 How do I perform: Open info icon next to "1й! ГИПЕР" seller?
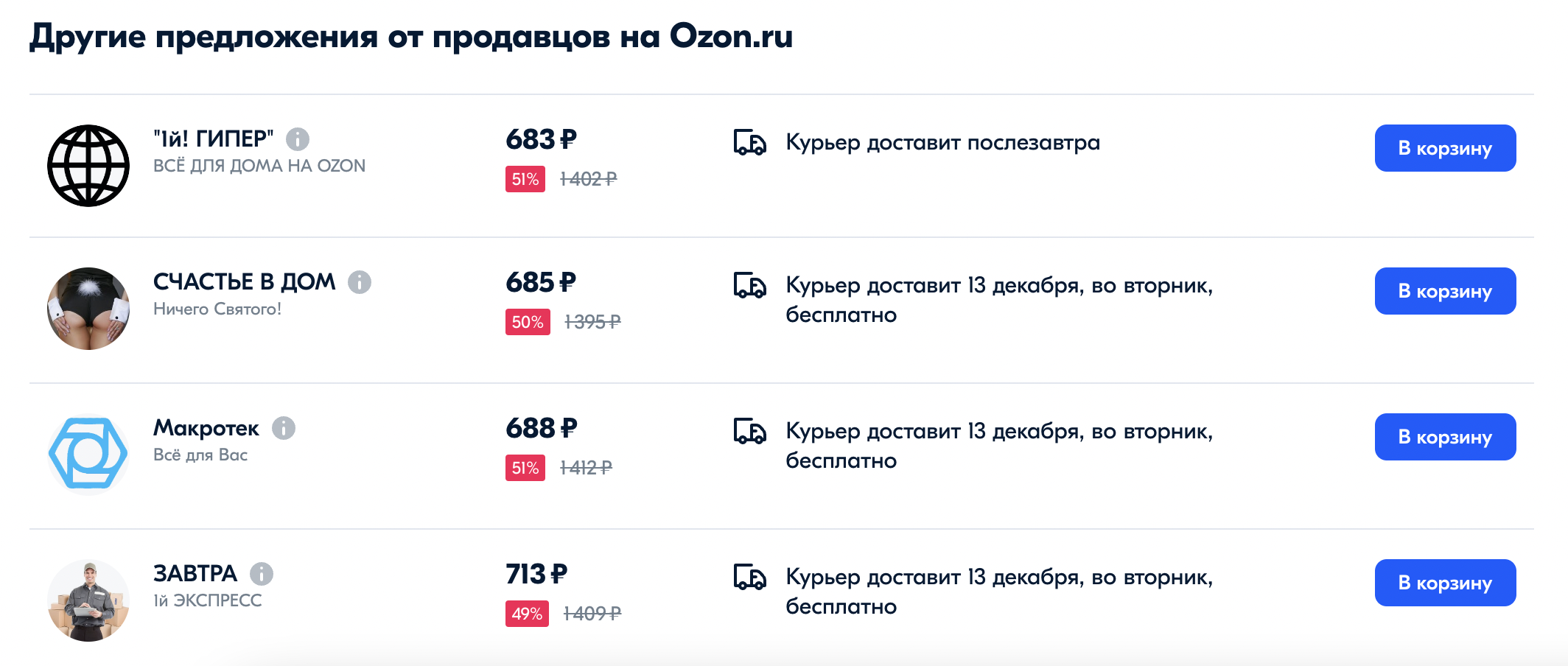(x=298, y=139)
